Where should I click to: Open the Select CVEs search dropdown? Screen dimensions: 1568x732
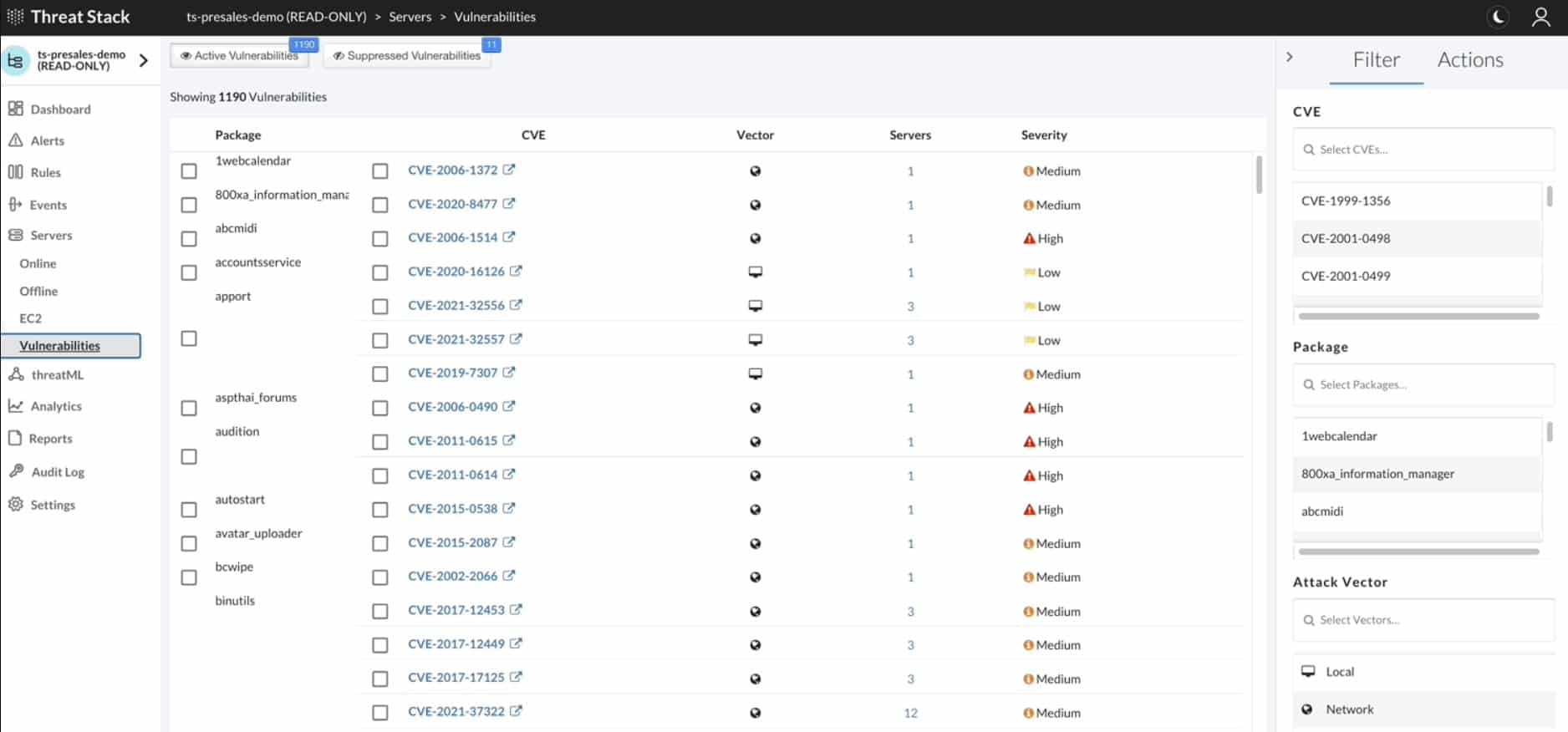coord(1423,150)
